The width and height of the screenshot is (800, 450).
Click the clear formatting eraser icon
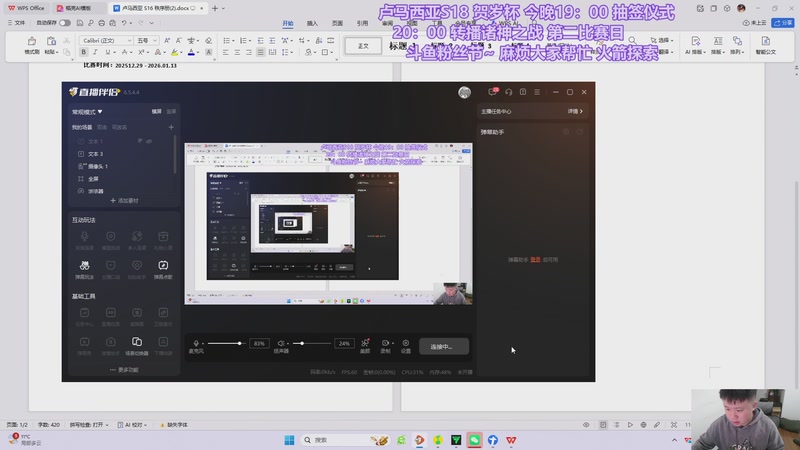coord(209,40)
